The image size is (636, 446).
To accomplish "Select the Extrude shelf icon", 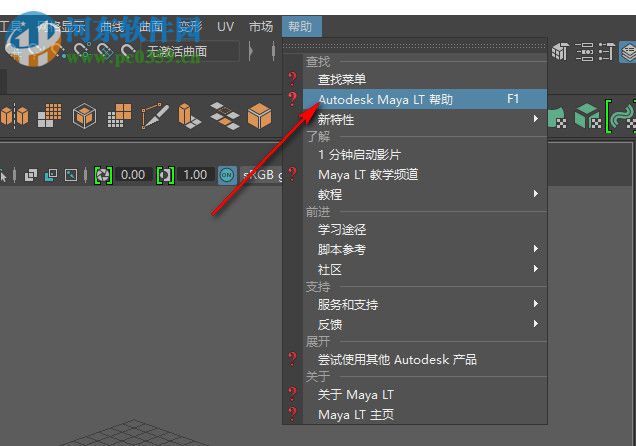I will [189, 116].
